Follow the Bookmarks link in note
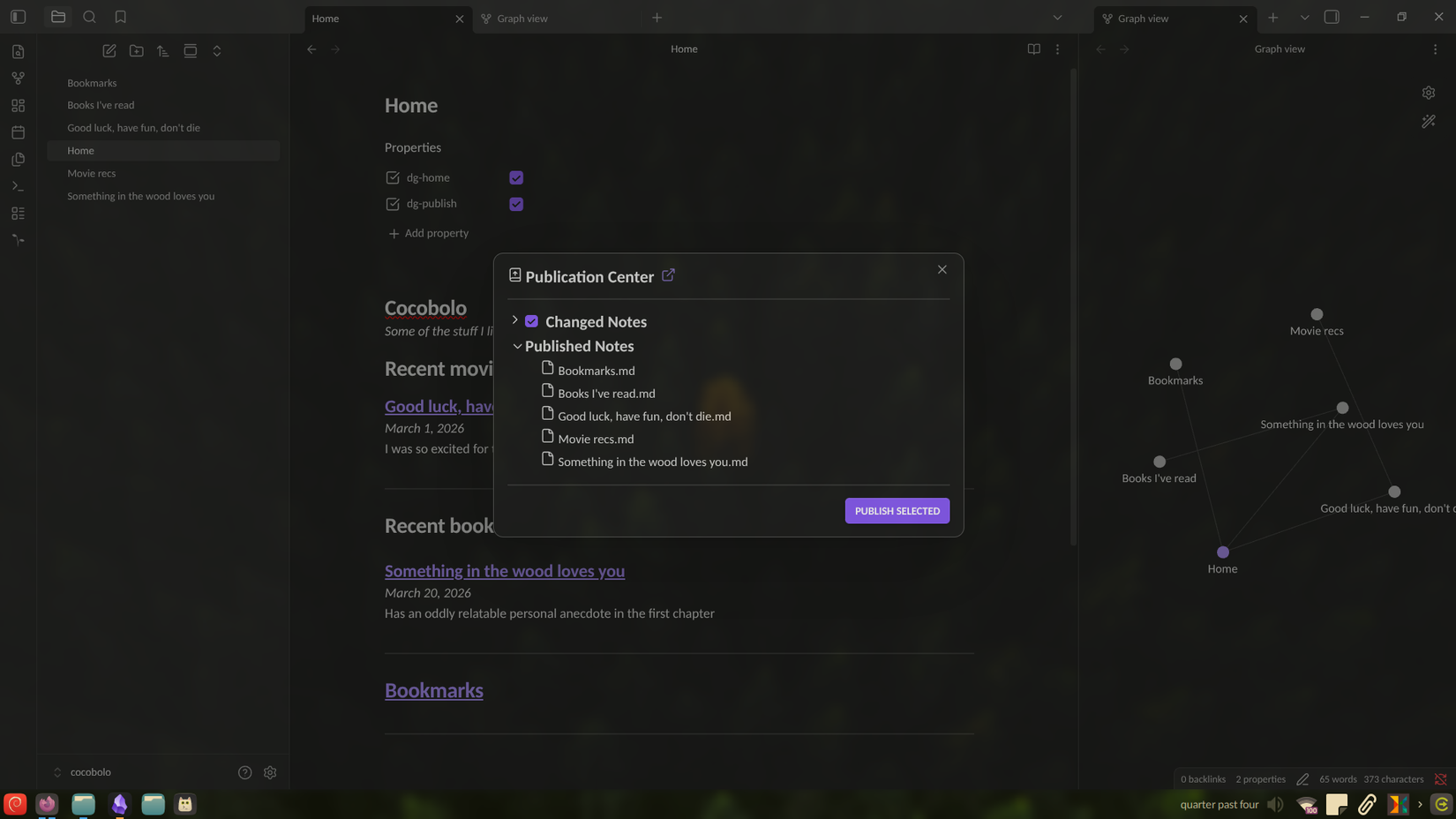The height and width of the screenshot is (819, 1456). click(x=433, y=690)
